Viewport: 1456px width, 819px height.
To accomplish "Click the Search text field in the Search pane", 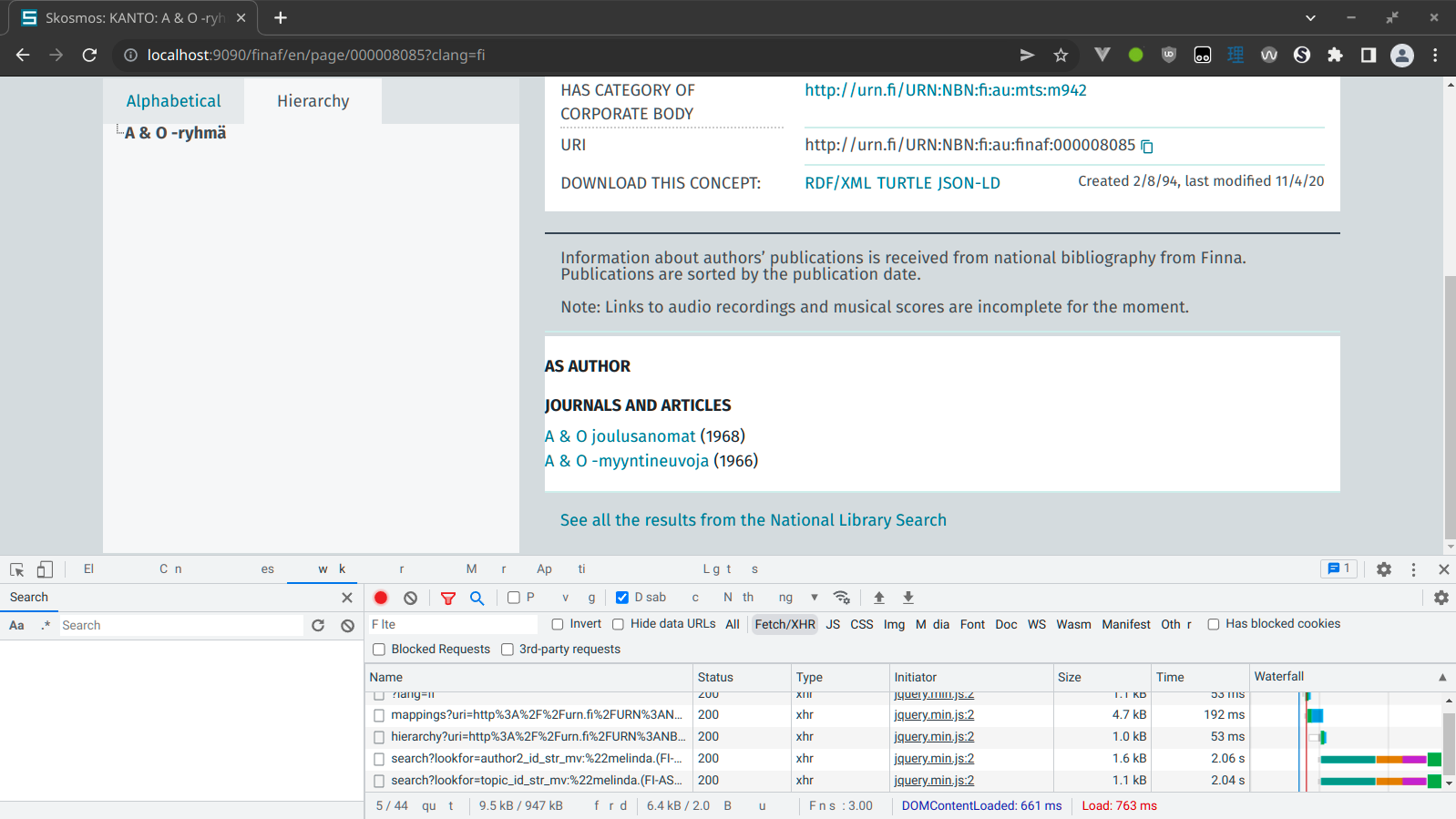I will (x=181, y=625).
